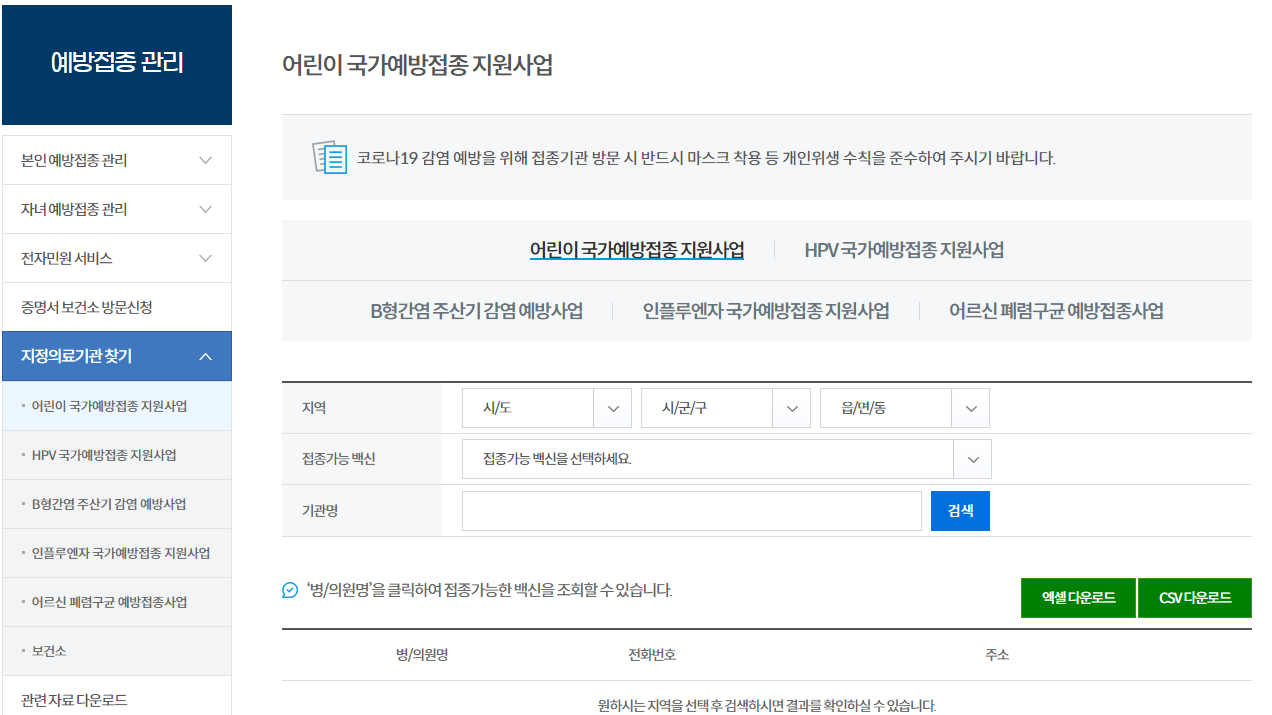The image size is (1272, 715).
Task: Switch to the 어린이 국가예방접종 지원사업 tab
Action: pos(637,250)
